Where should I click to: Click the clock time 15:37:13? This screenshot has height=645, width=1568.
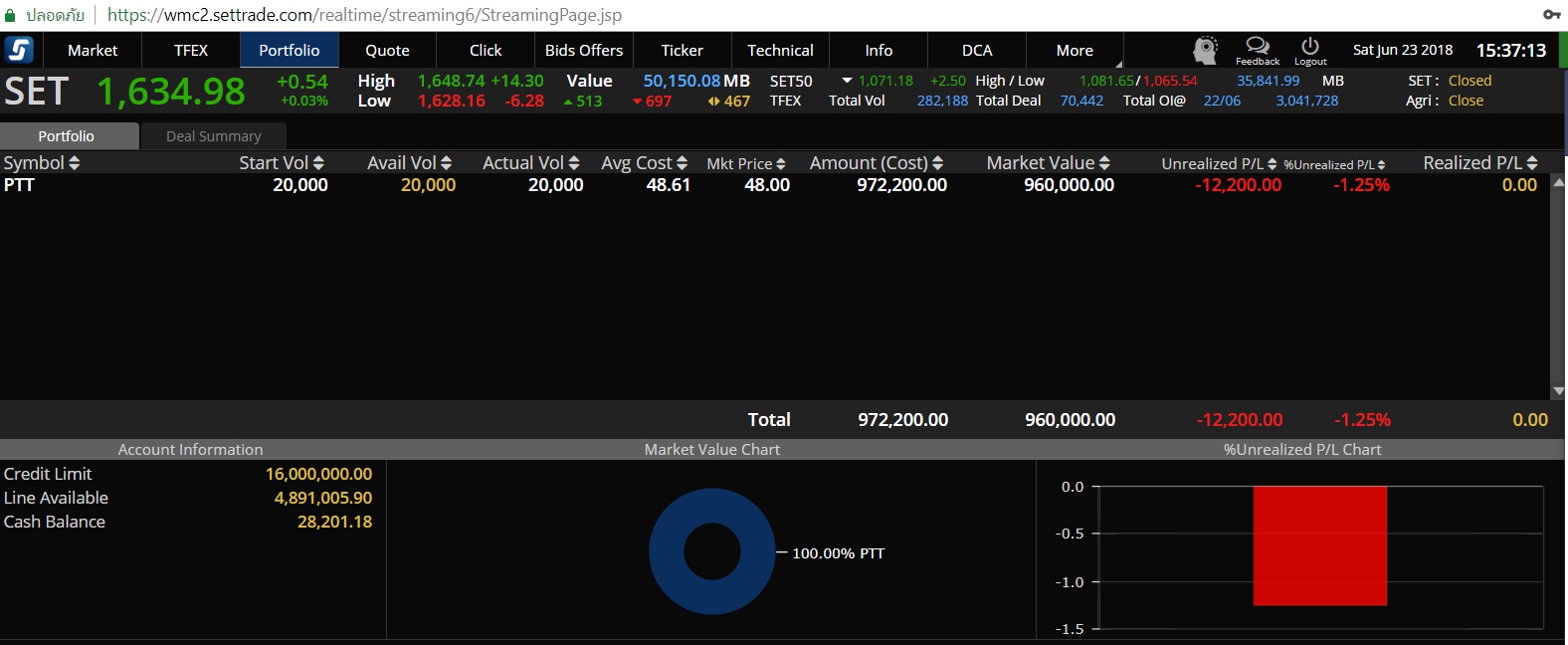tap(1511, 50)
